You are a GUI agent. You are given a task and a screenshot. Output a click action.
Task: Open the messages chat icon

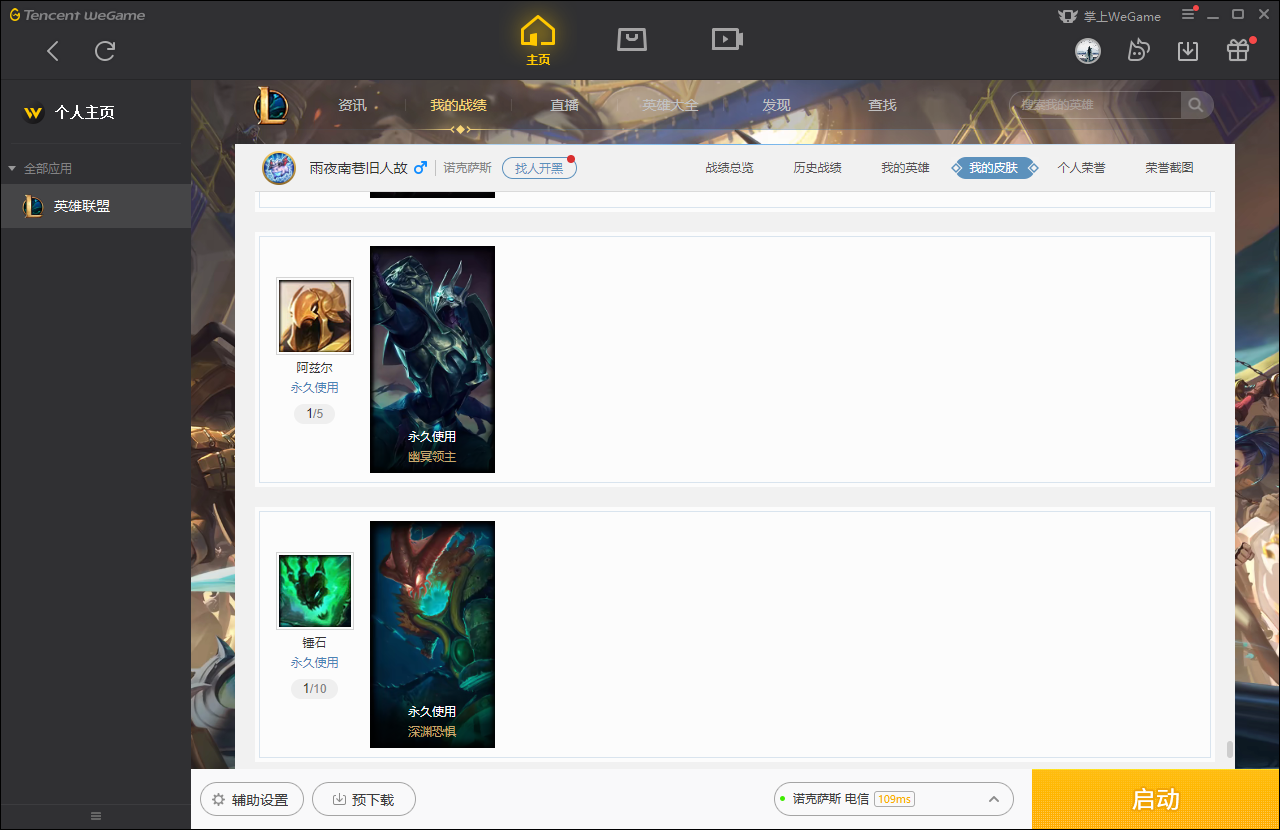(x=1138, y=50)
